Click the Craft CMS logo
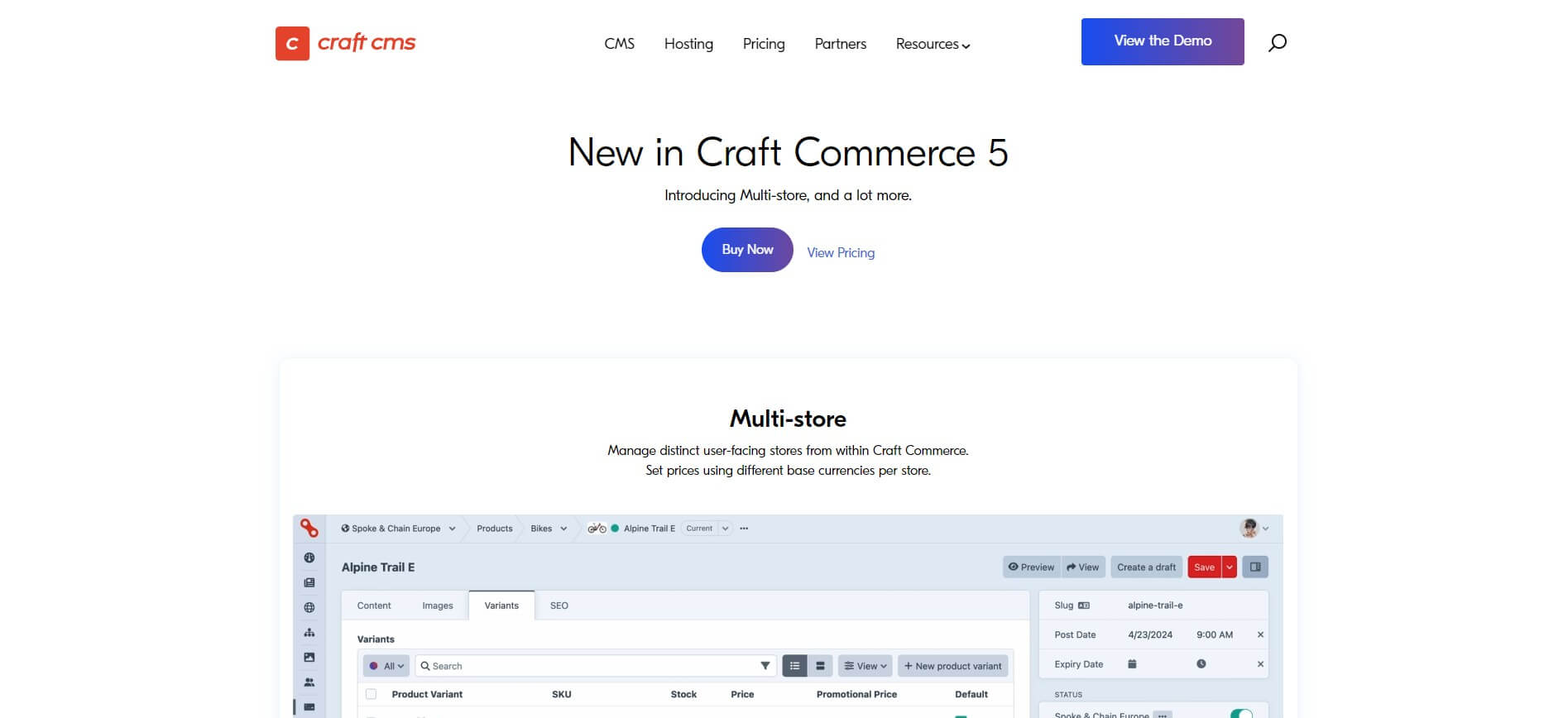 coord(346,43)
